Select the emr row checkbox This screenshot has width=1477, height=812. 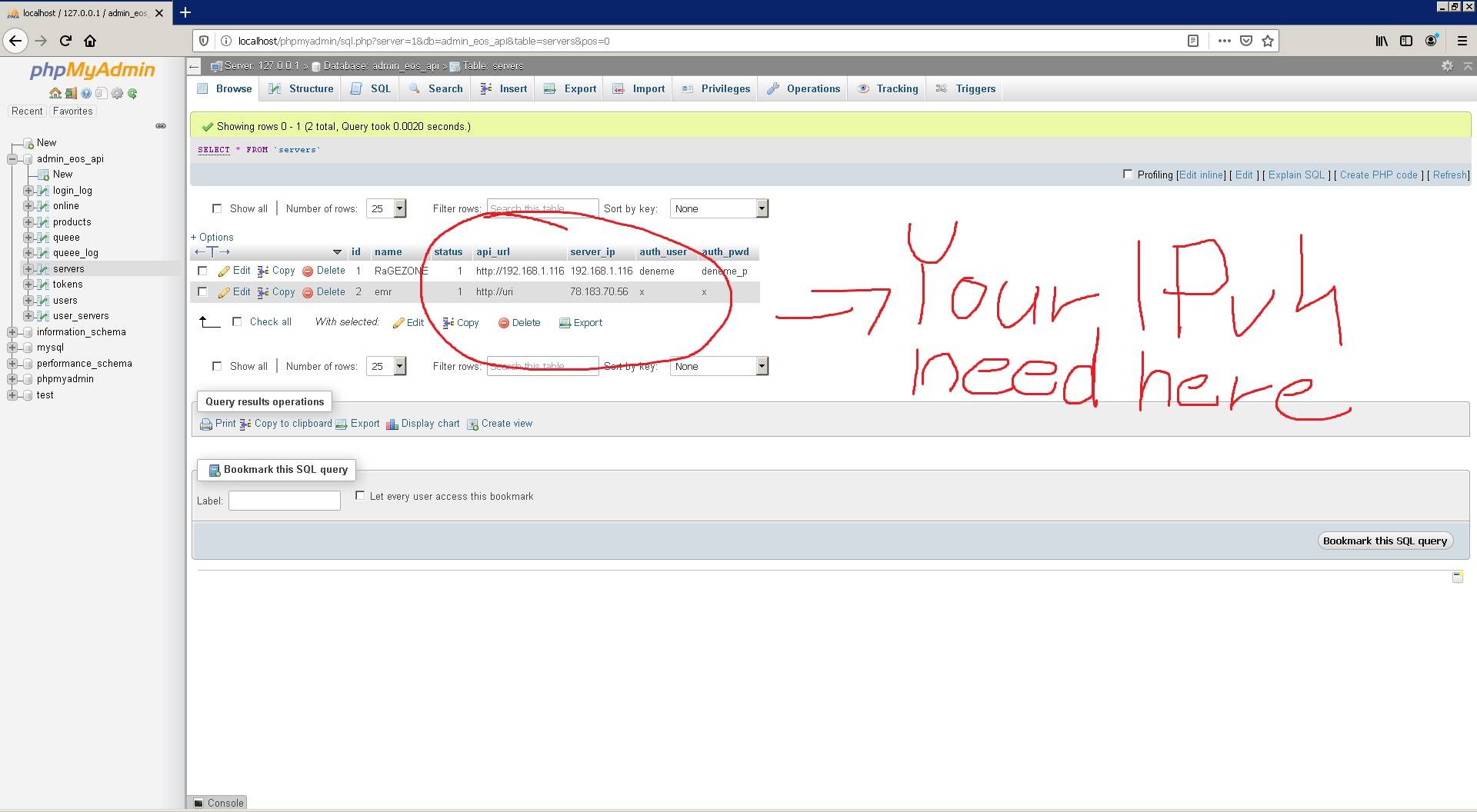[x=202, y=291]
